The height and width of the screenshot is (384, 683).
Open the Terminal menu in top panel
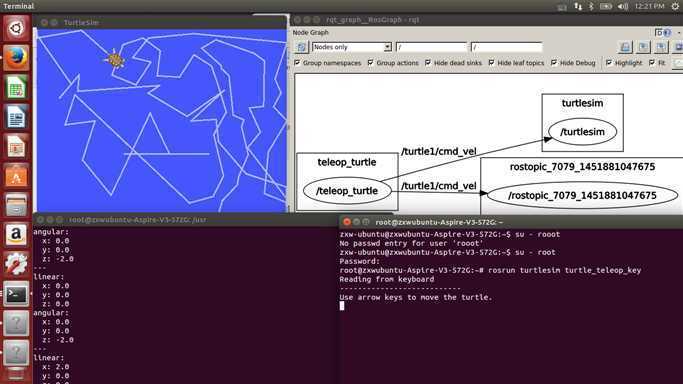[19, 6]
